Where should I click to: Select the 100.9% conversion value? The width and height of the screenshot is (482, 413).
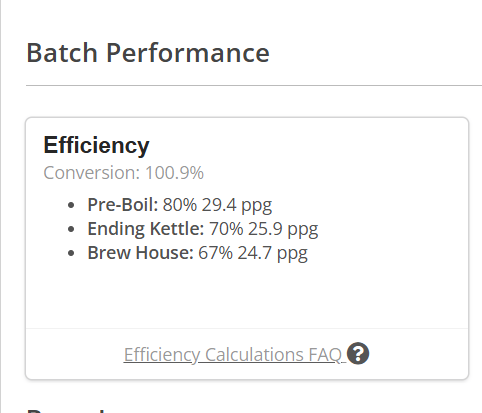pyautogui.click(x=174, y=173)
